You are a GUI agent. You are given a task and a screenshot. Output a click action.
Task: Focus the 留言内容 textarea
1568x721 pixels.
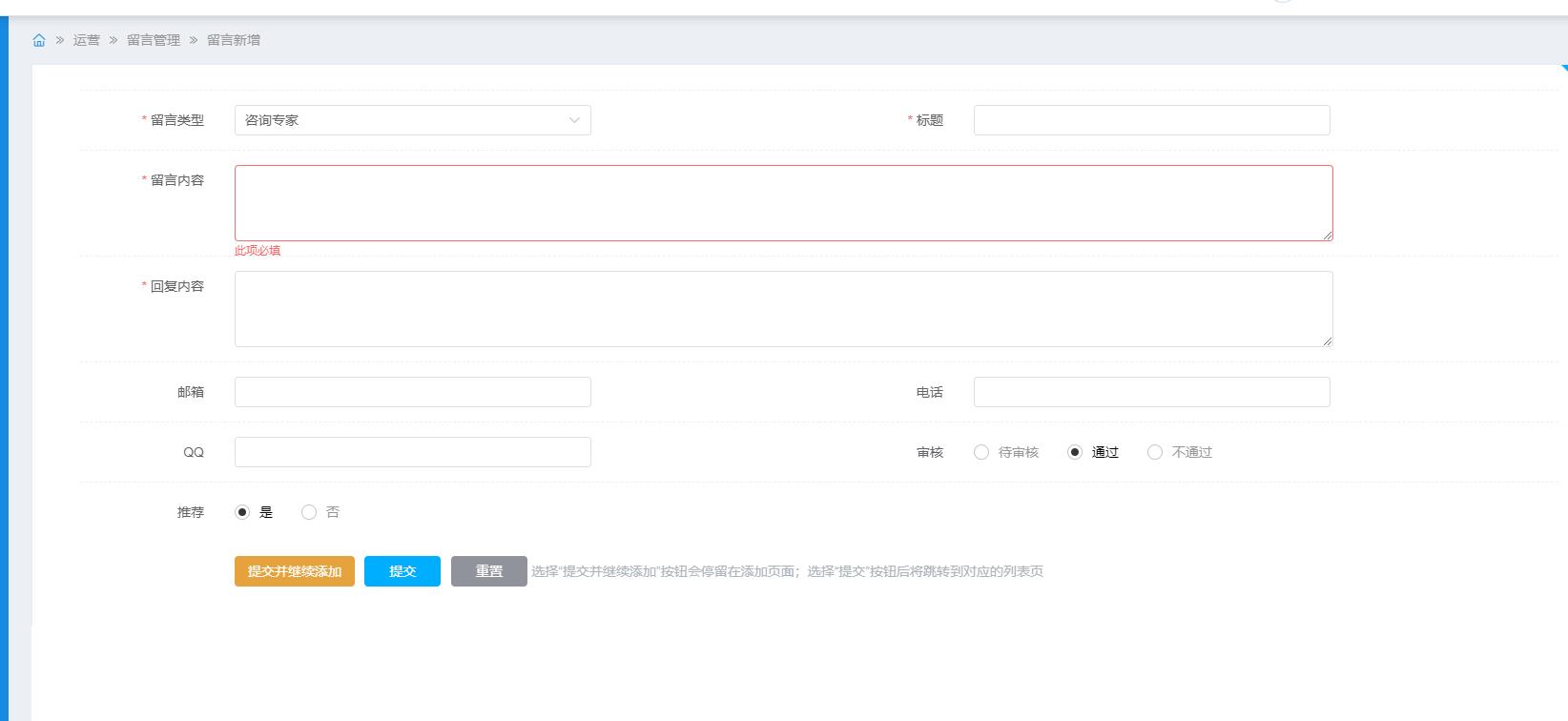click(784, 203)
